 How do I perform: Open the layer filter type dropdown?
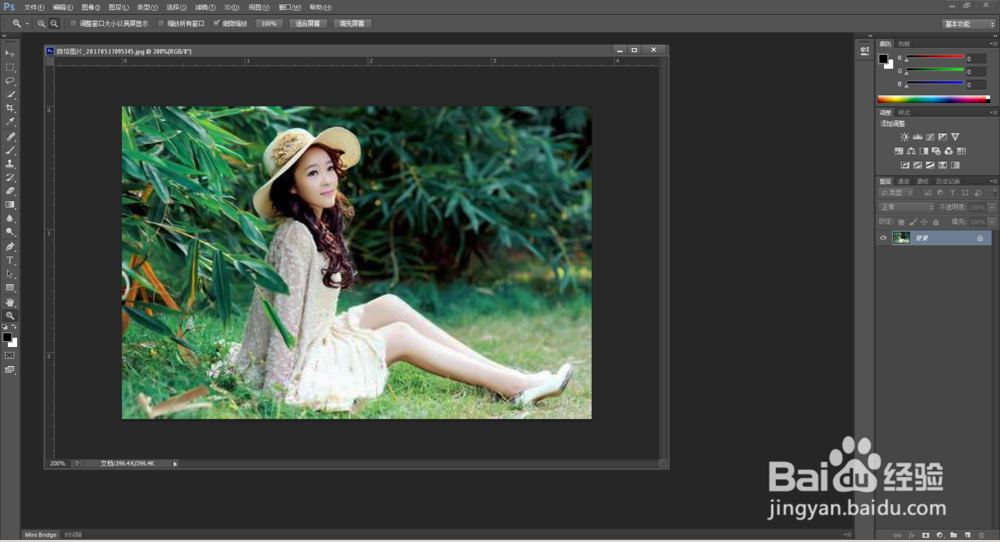point(896,193)
